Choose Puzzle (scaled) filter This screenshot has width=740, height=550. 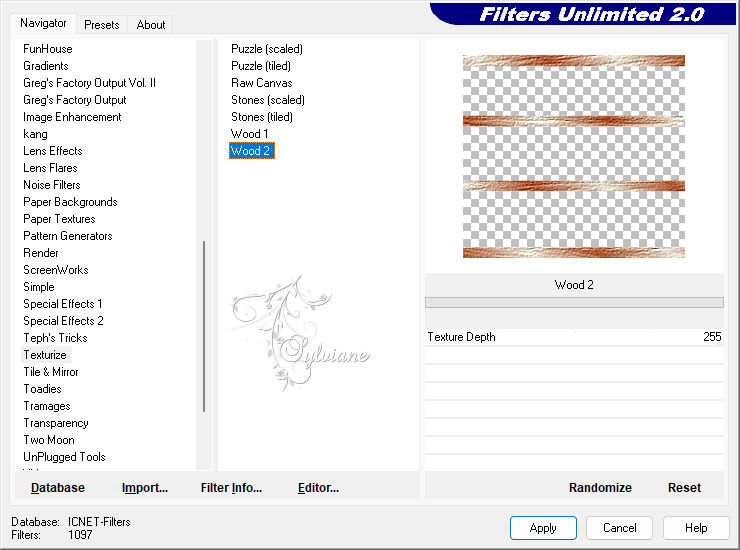coord(267,49)
